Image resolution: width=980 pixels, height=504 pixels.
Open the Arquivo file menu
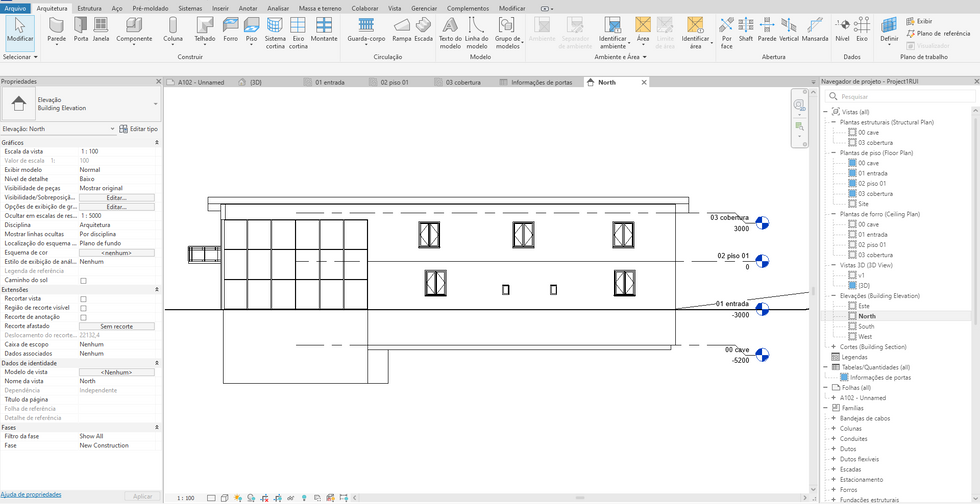pyautogui.click(x=14, y=9)
